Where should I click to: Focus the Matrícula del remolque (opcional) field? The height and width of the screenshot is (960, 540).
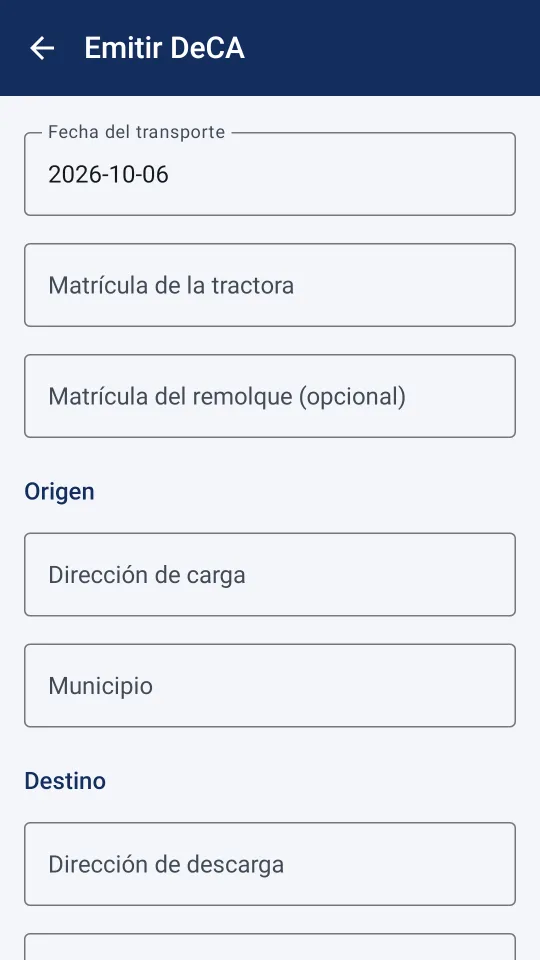click(x=270, y=396)
